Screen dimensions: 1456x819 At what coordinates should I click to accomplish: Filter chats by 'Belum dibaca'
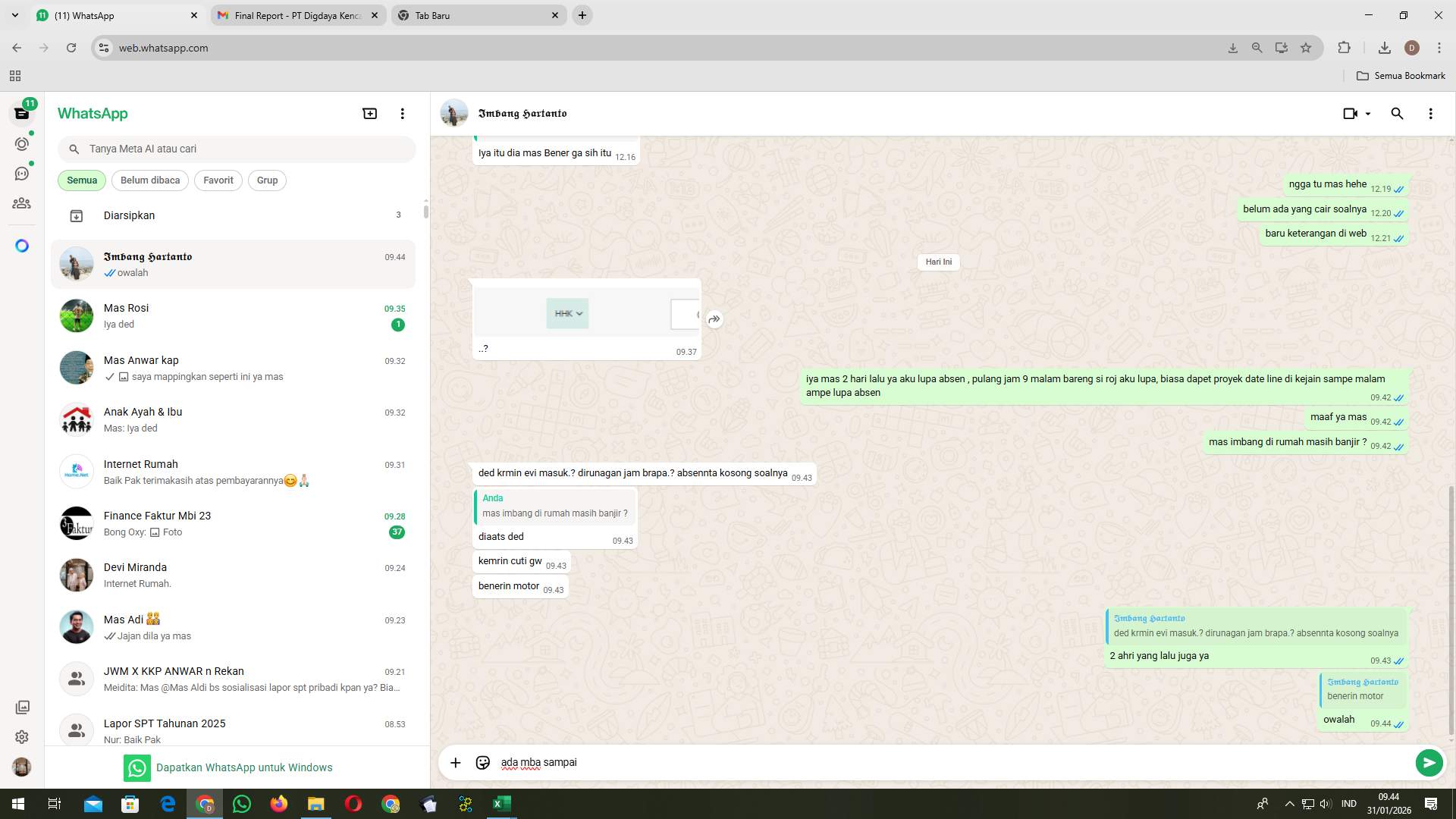coord(149,180)
